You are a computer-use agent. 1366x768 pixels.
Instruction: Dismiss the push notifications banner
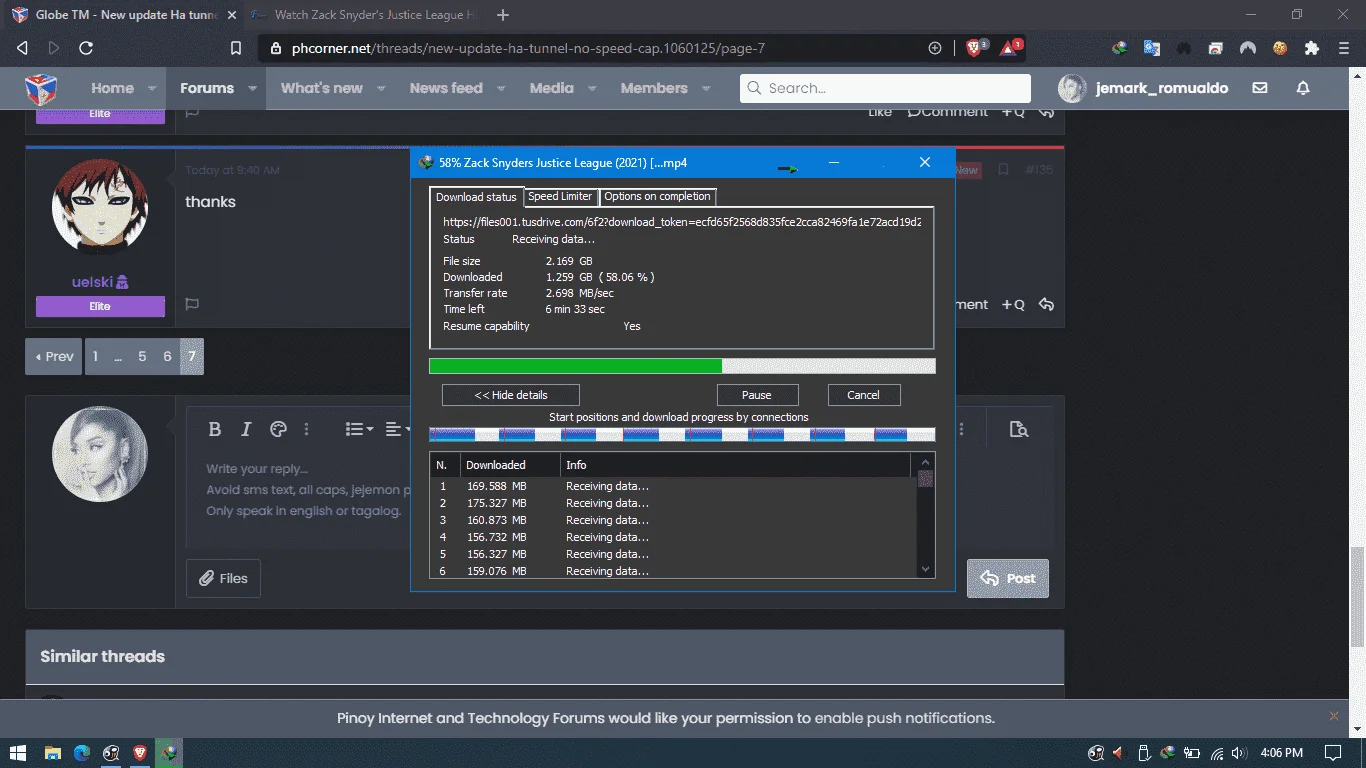[1334, 716]
